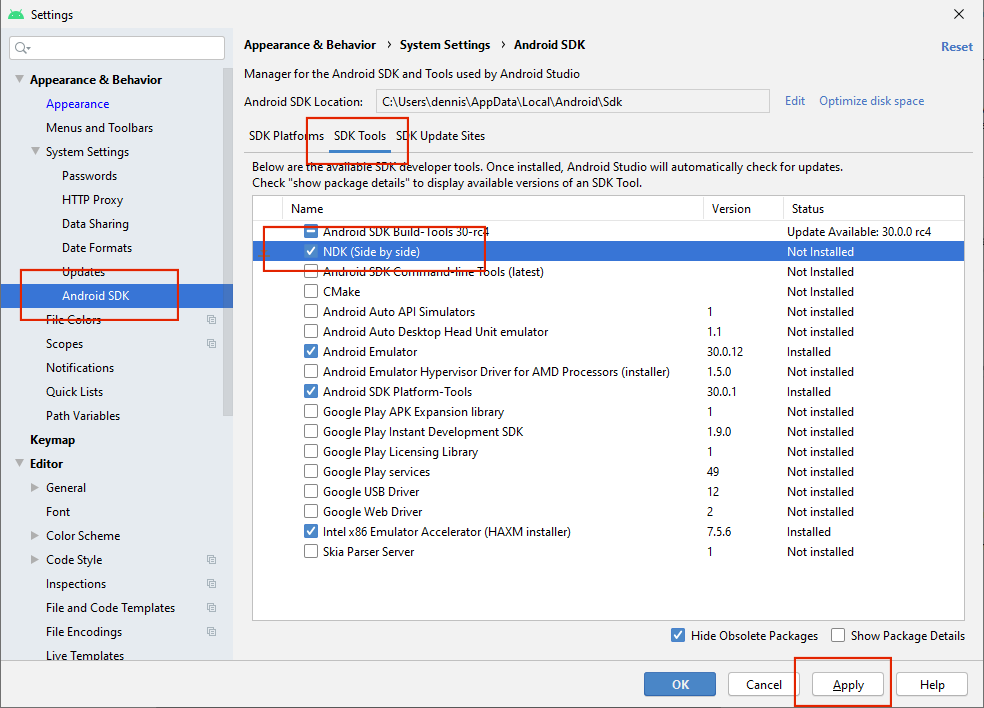Click the Apply button

click(x=846, y=684)
